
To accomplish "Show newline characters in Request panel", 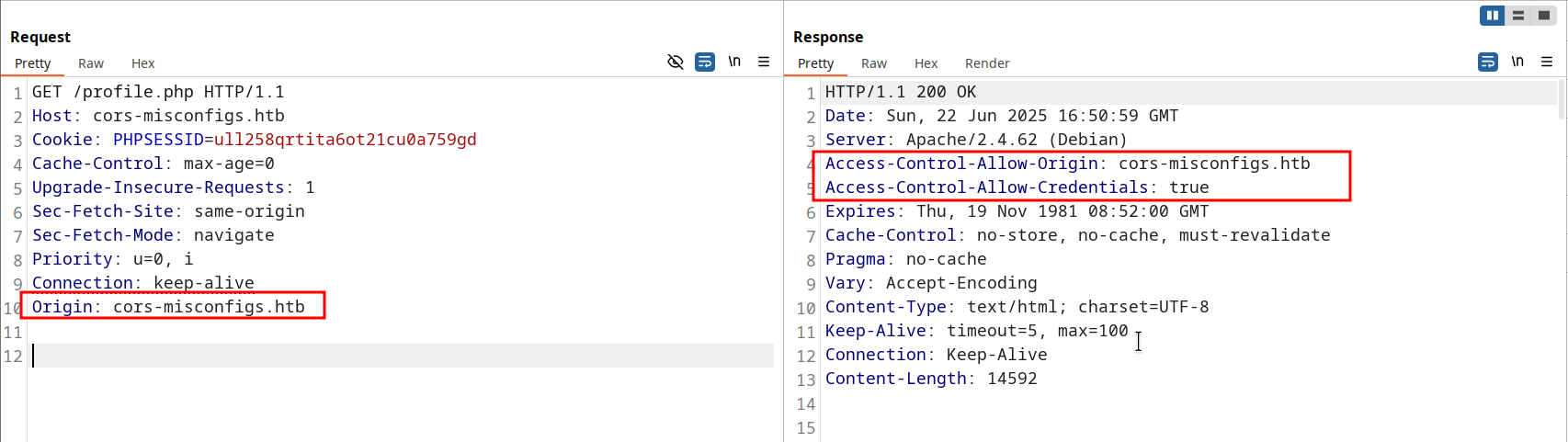I will (734, 62).
